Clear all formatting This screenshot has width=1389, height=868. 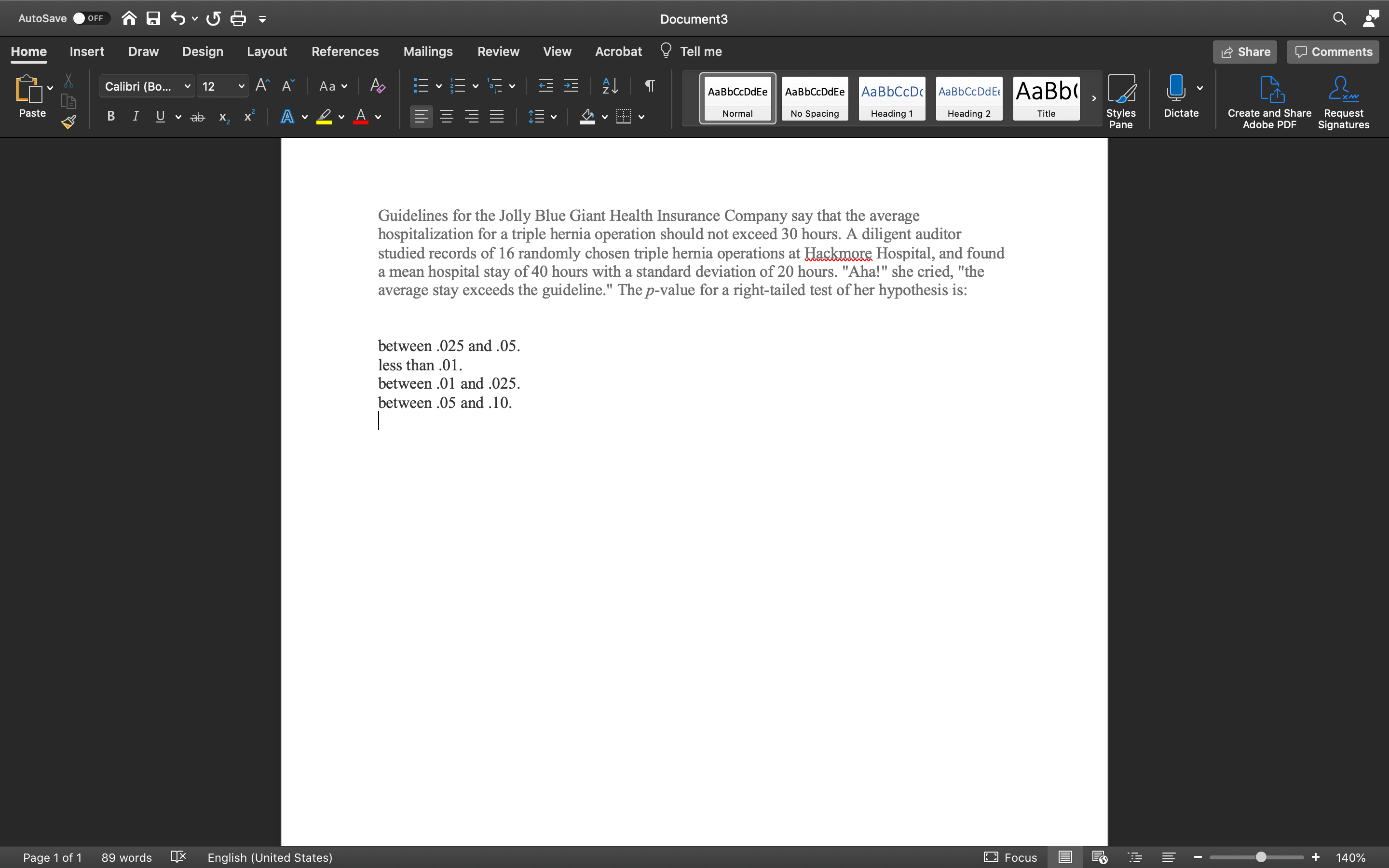click(377, 85)
